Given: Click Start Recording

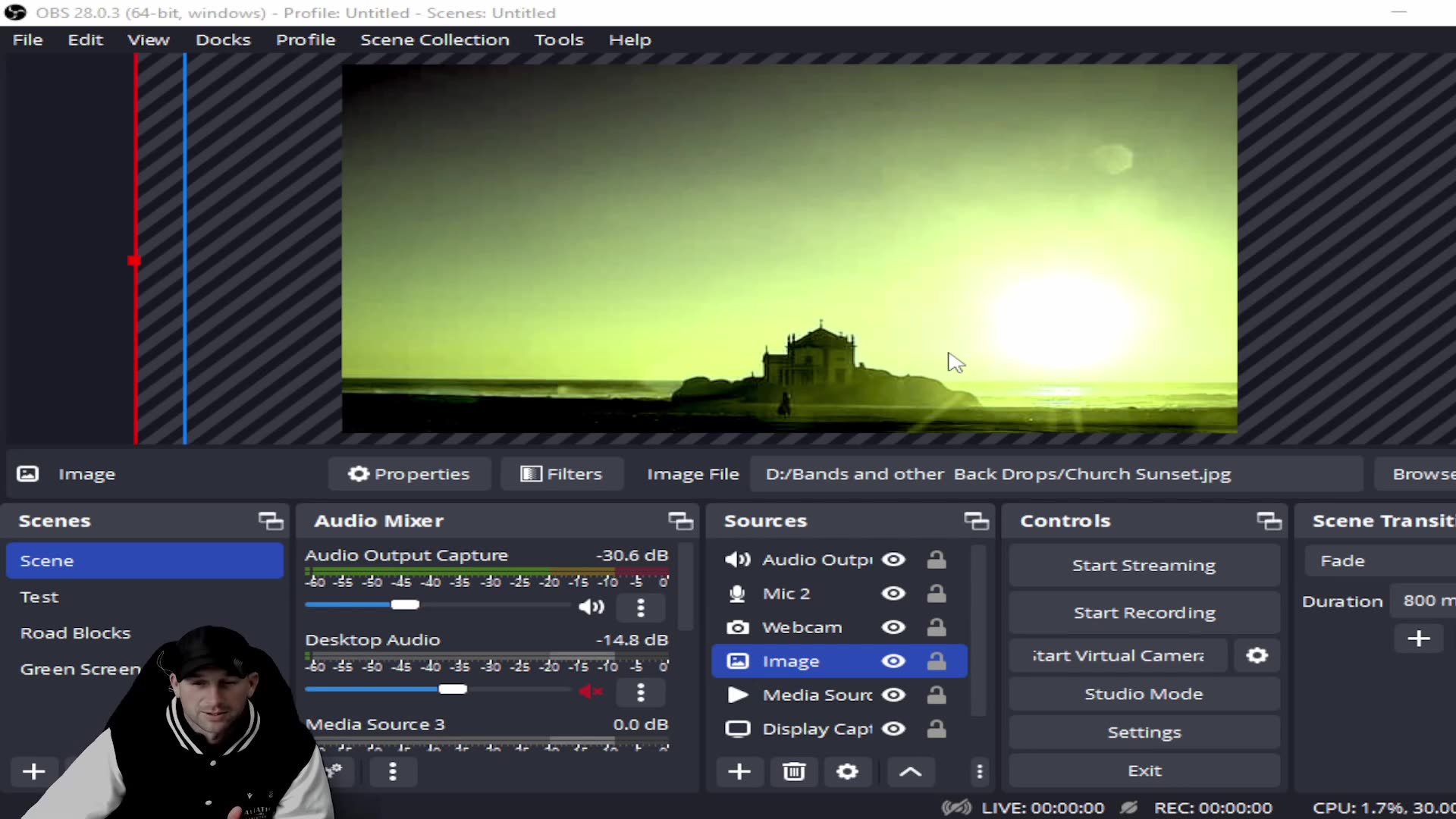Looking at the screenshot, I should [1144, 613].
